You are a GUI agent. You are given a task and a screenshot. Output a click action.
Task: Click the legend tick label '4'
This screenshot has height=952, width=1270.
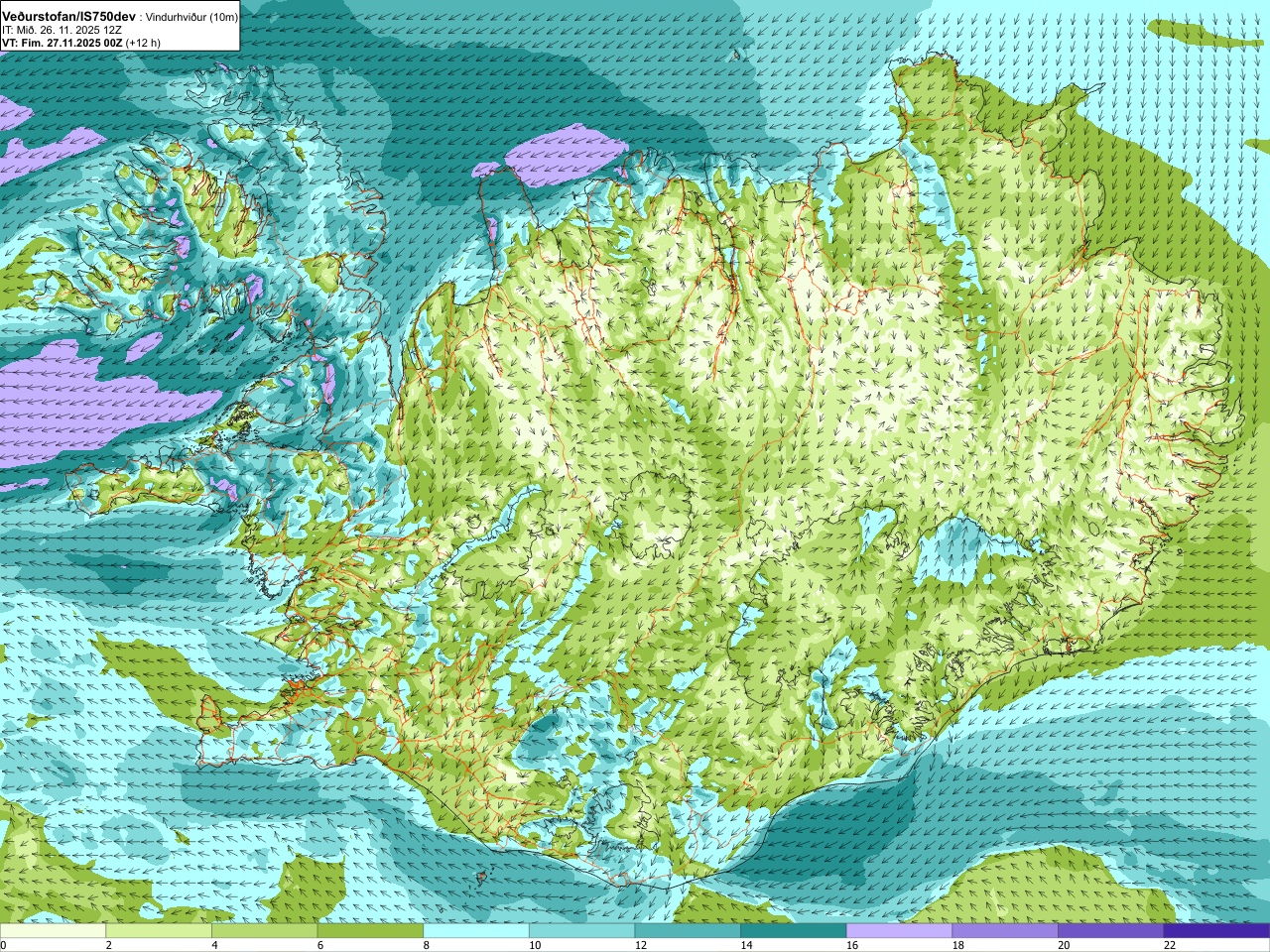214,945
